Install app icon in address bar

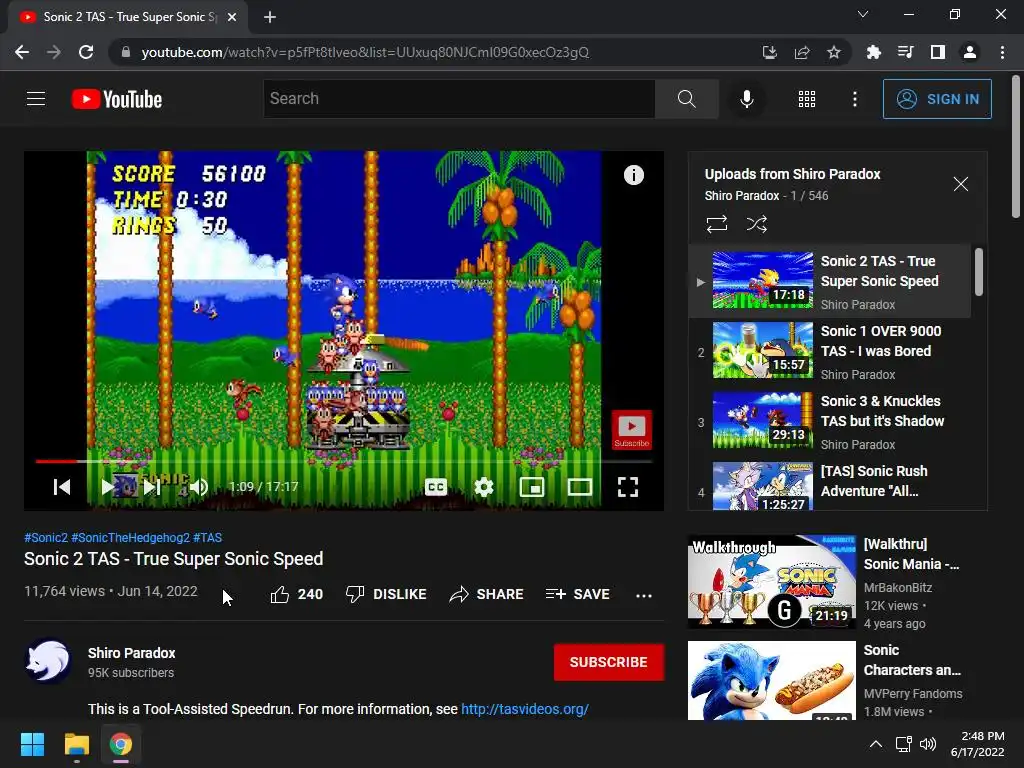click(769, 52)
